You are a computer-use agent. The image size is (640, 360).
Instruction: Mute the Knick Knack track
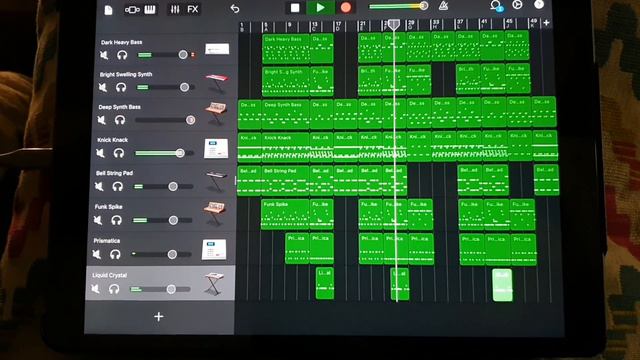(x=100, y=153)
